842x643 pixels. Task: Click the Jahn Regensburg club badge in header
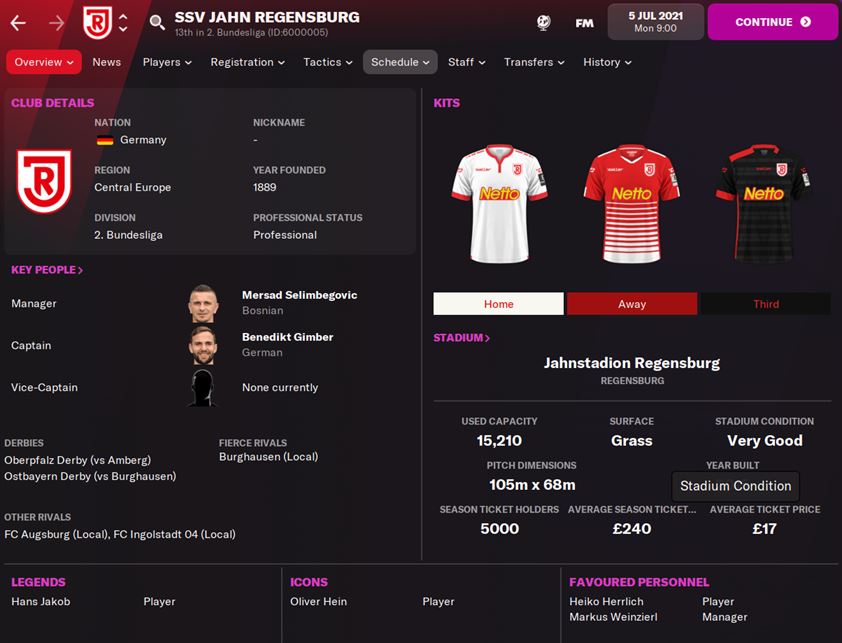tap(97, 23)
